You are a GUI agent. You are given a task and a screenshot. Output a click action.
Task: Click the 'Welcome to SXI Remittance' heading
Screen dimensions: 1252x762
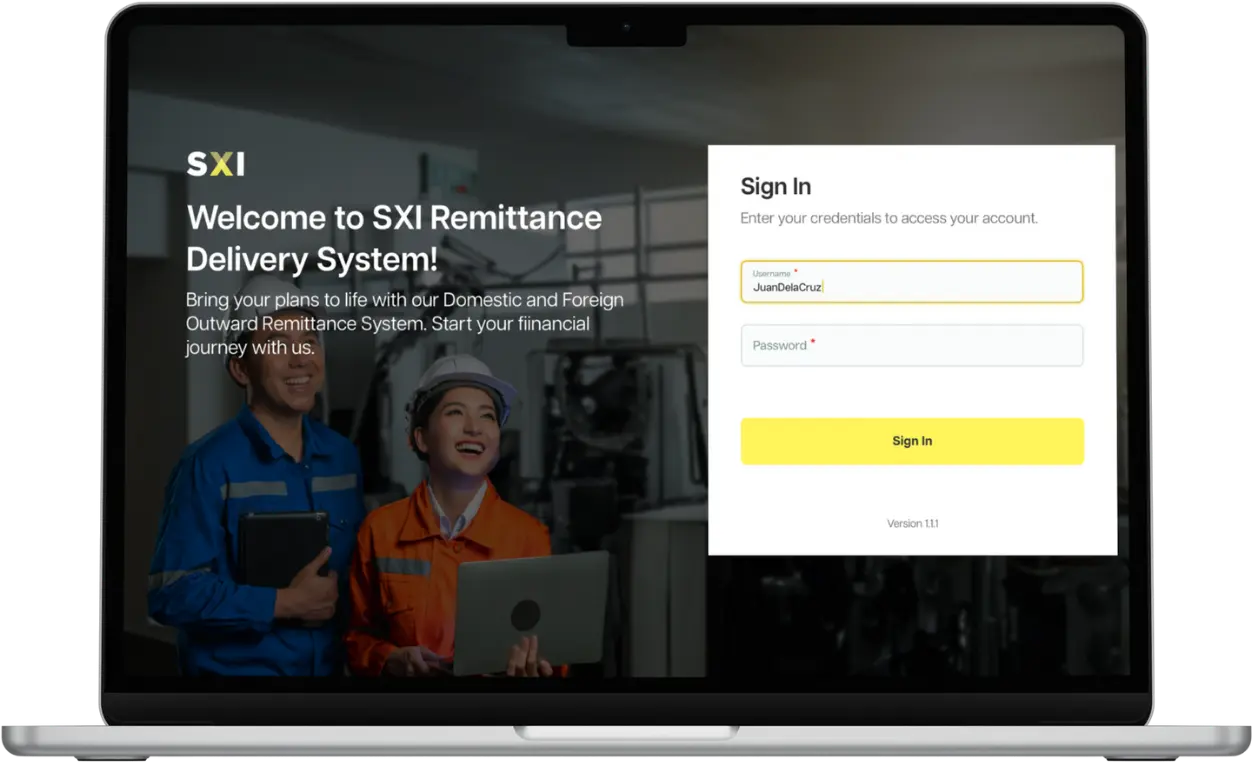click(x=394, y=238)
